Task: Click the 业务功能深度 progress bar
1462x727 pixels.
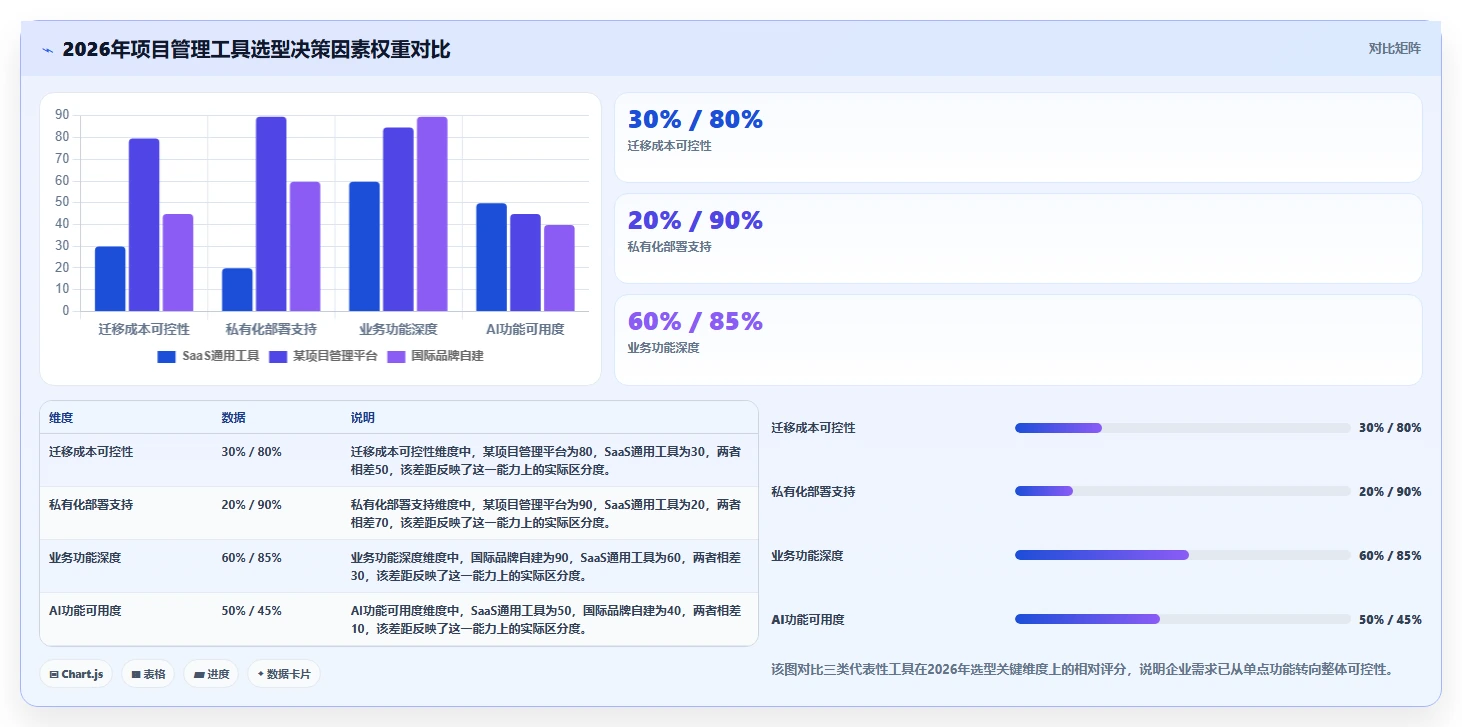Action: pos(1183,555)
